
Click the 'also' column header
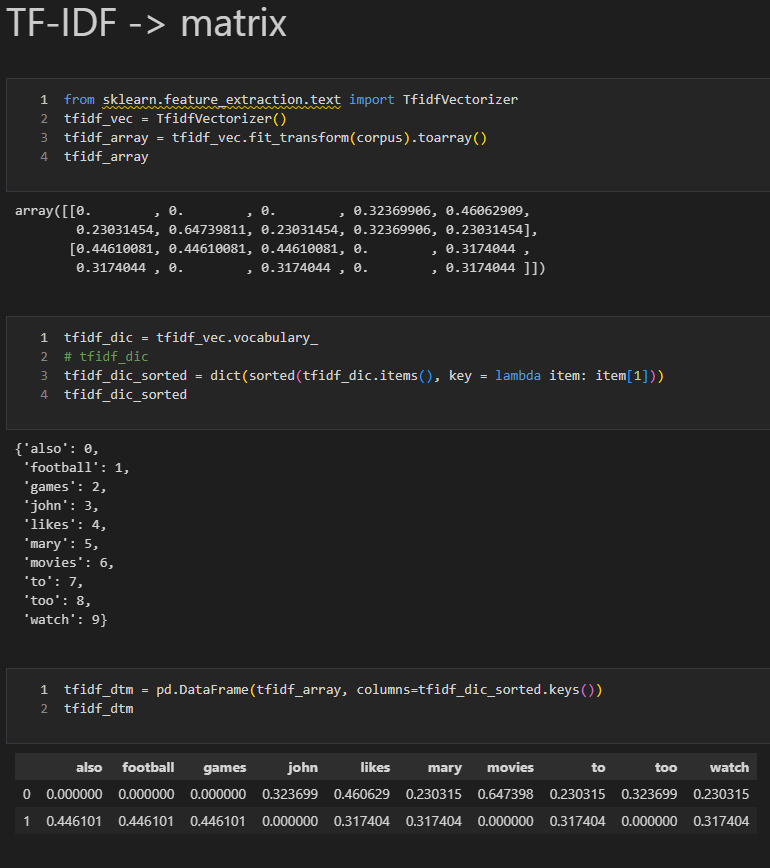pyautogui.click(x=89, y=767)
